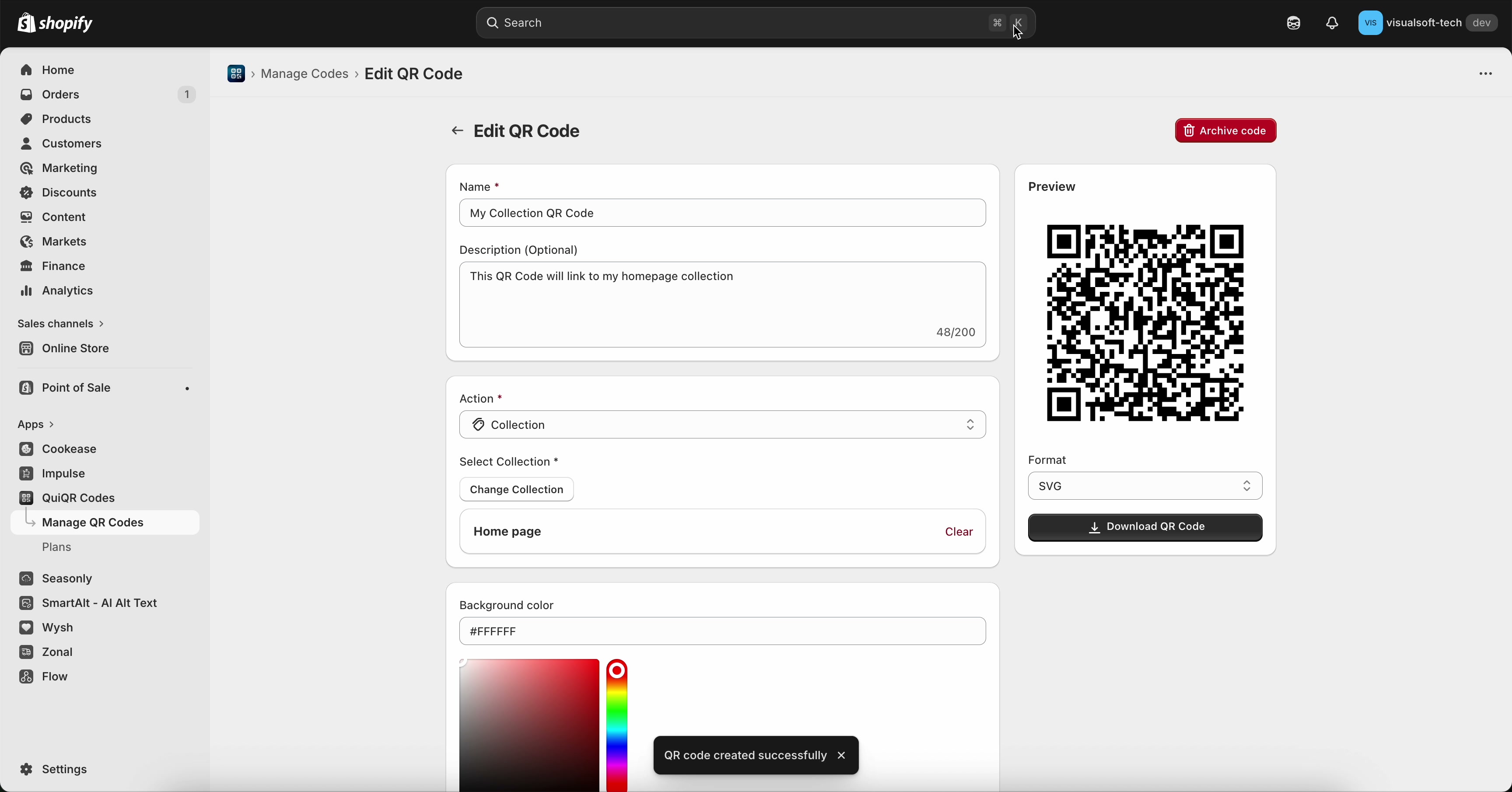Image resolution: width=1512 pixels, height=792 pixels.
Task: Change the Format dropdown from SVG
Action: (x=1143, y=486)
